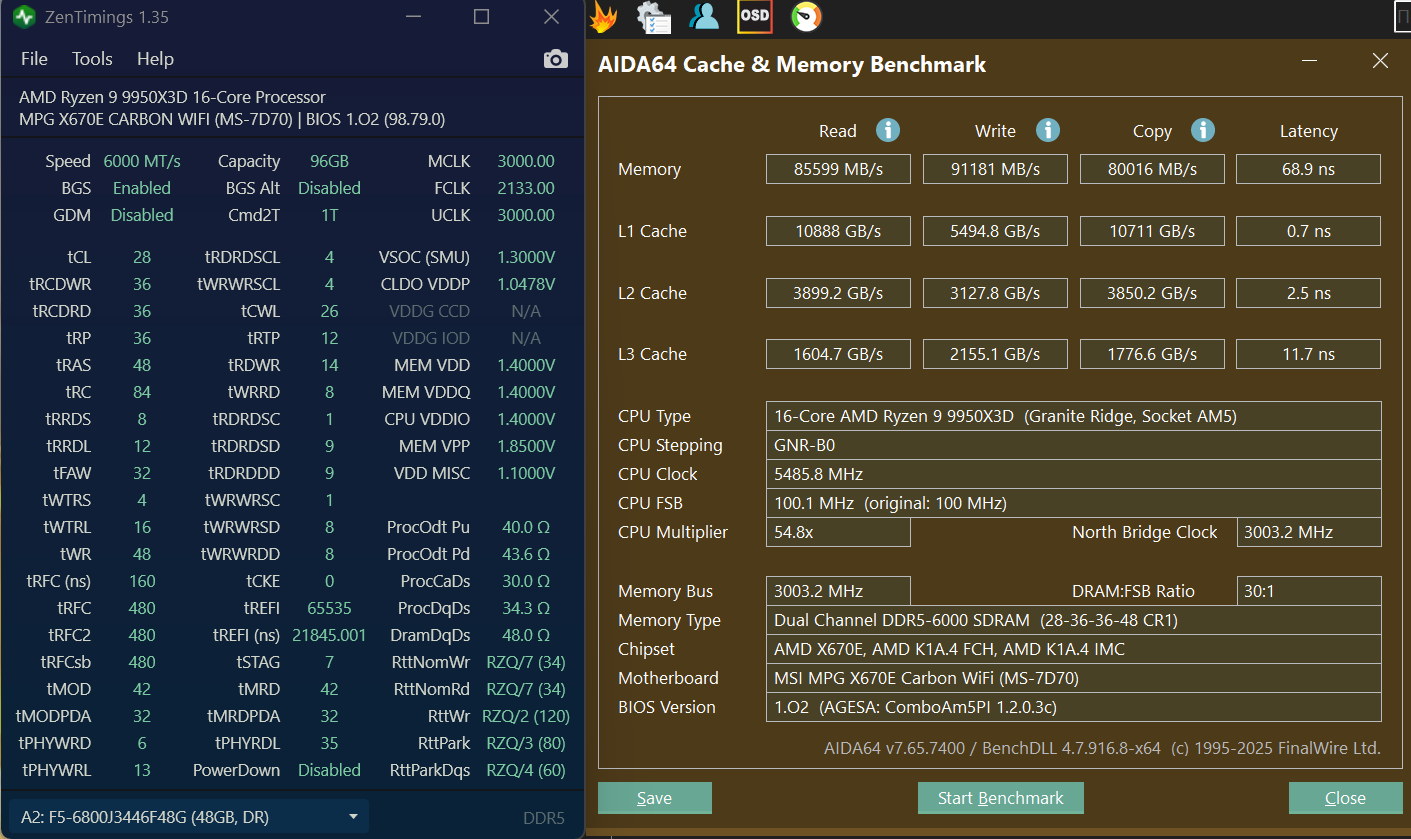Click the North Bridge Clock 3003.2 MHz field
The width and height of the screenshot is (1411, 839).
click(1308, 532)
